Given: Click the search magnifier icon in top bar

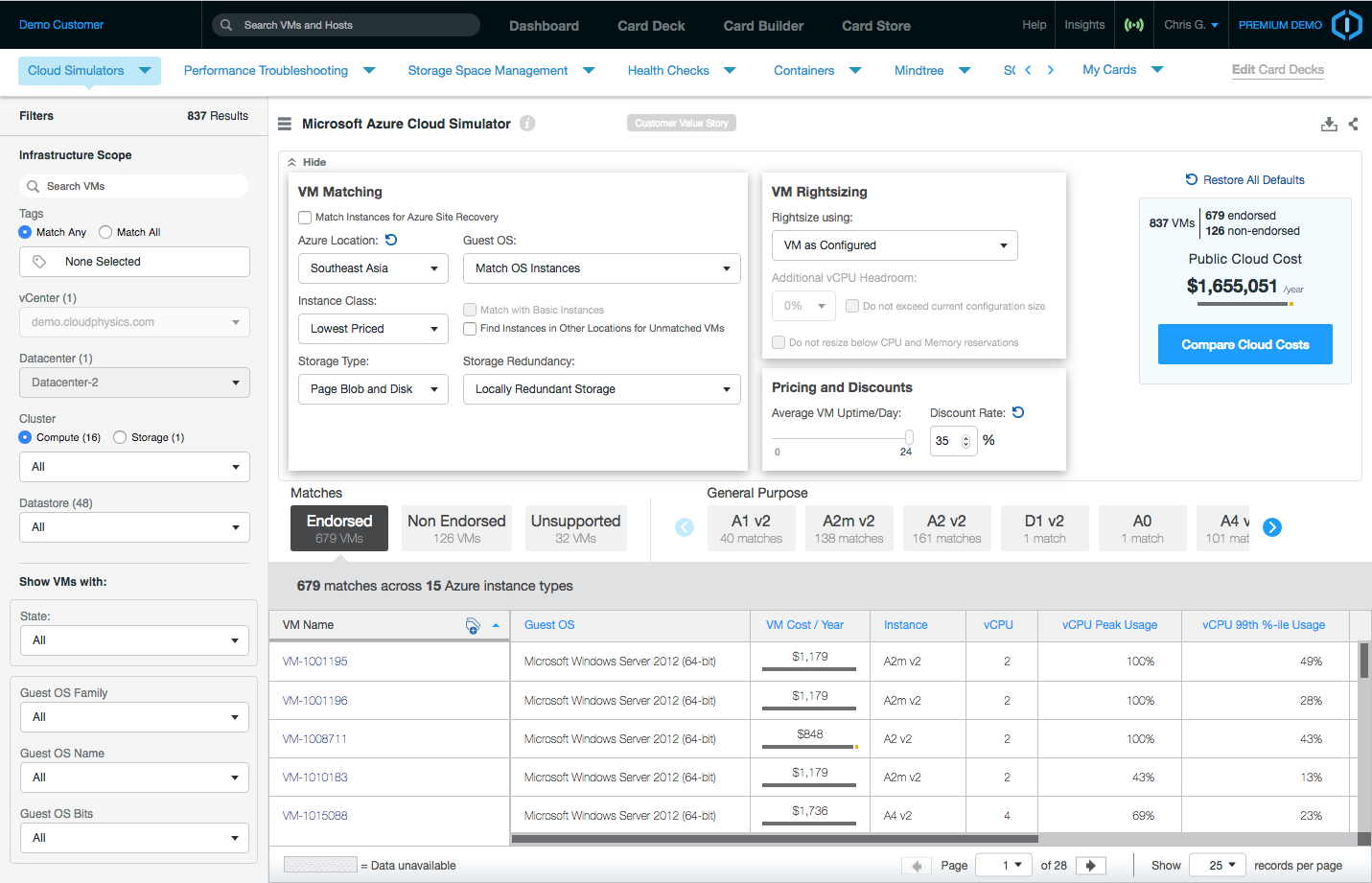Looking at the screenshot, I should (x=226, y=25).
